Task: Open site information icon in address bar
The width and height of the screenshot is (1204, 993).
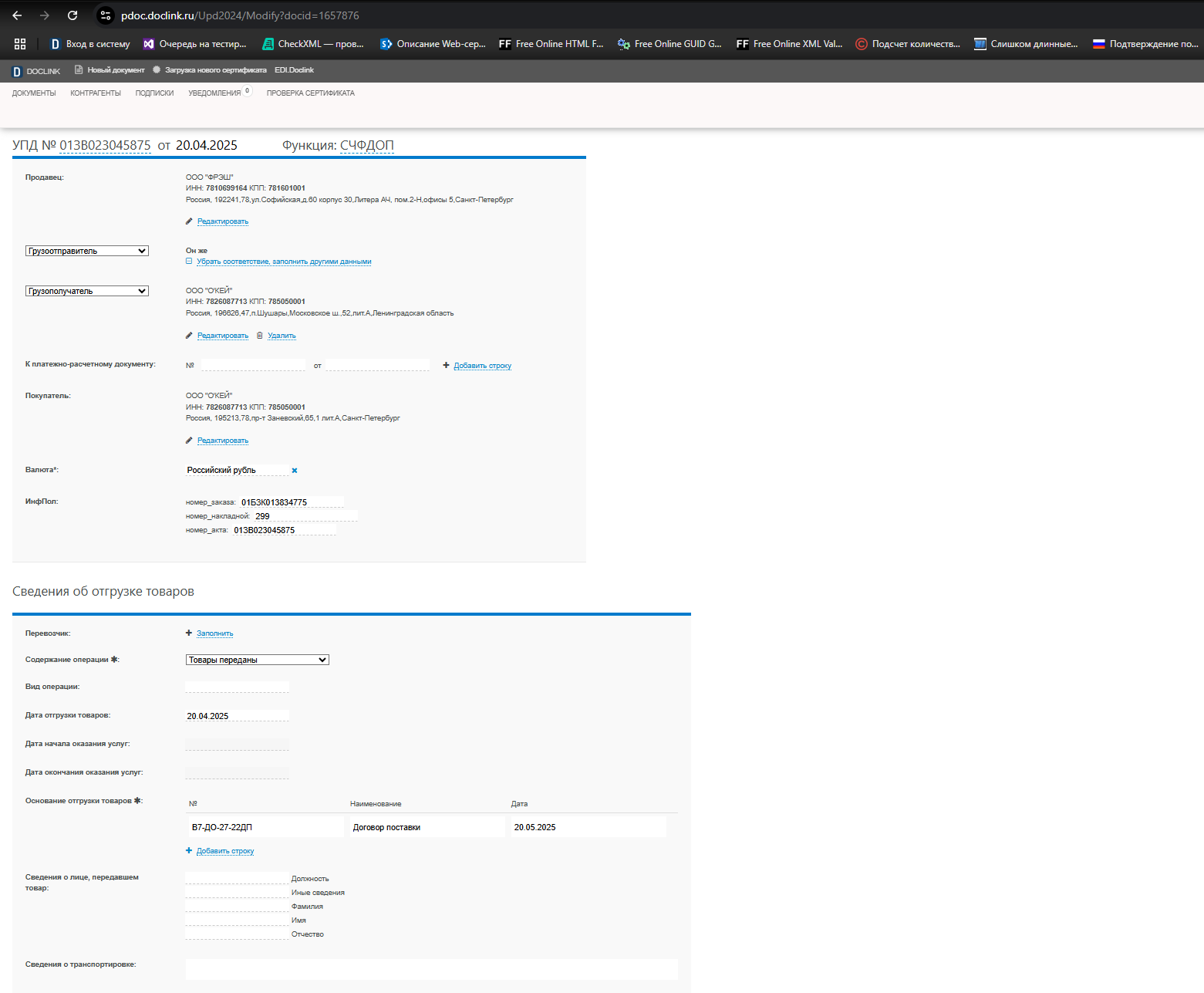Action: click(106, 15)
